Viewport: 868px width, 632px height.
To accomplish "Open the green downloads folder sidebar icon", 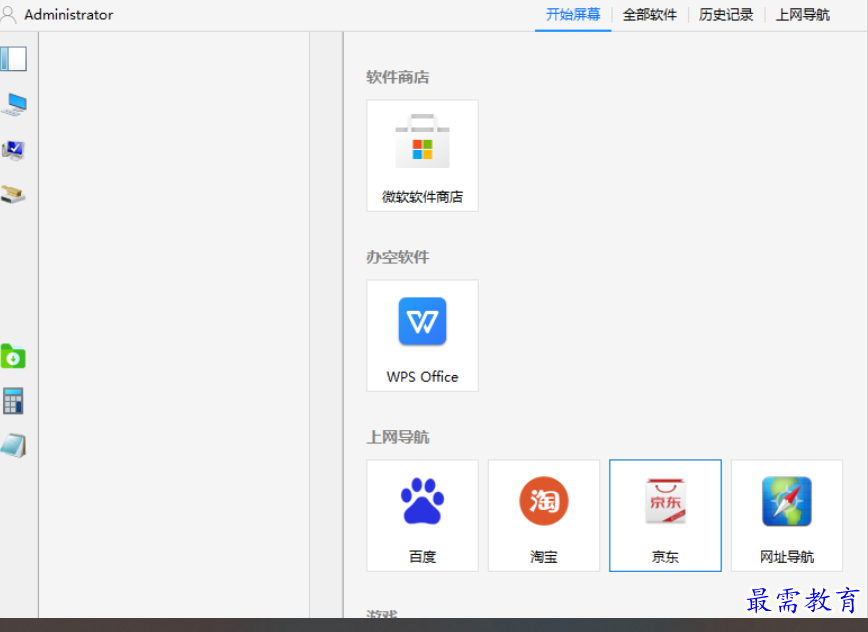I will pyautogui.click(x=13, y=356).
